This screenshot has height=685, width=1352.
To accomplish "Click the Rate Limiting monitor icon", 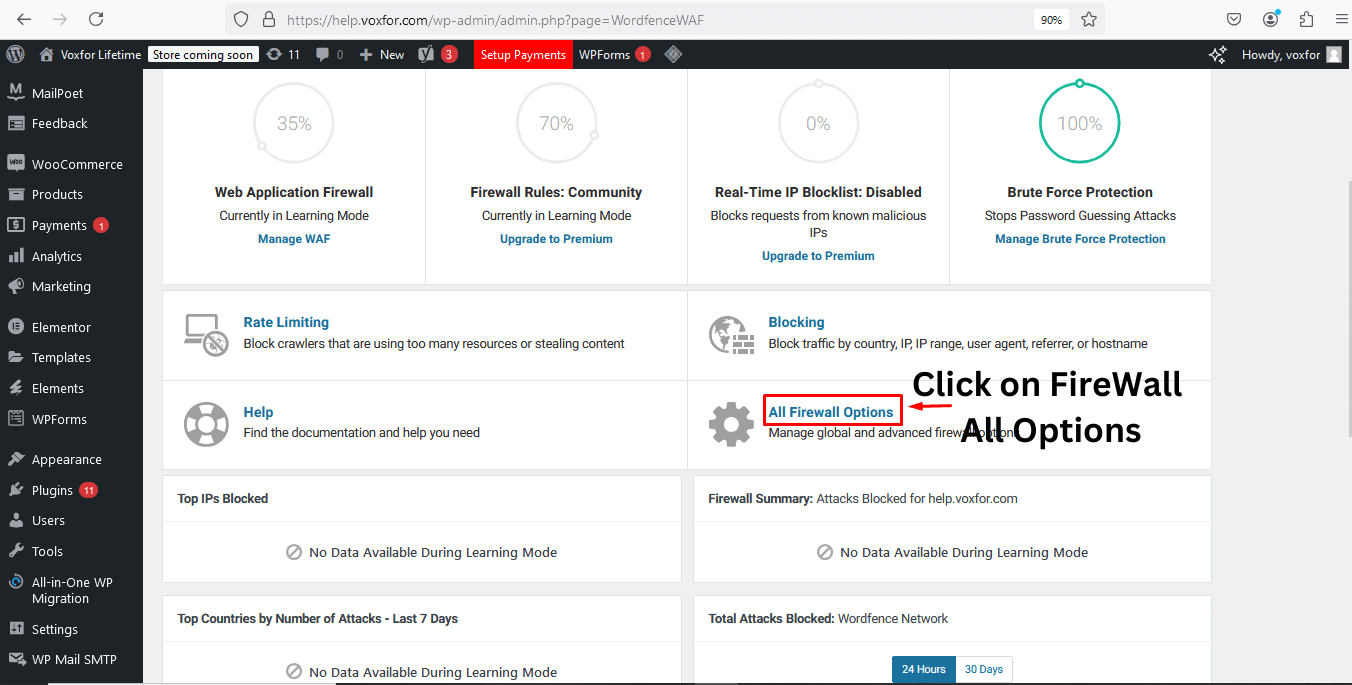I will (206, 334).
